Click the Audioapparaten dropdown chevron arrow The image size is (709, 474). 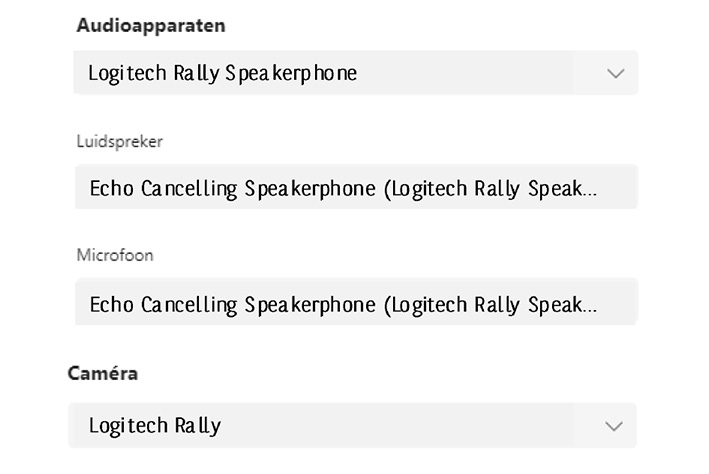point(616,73)
